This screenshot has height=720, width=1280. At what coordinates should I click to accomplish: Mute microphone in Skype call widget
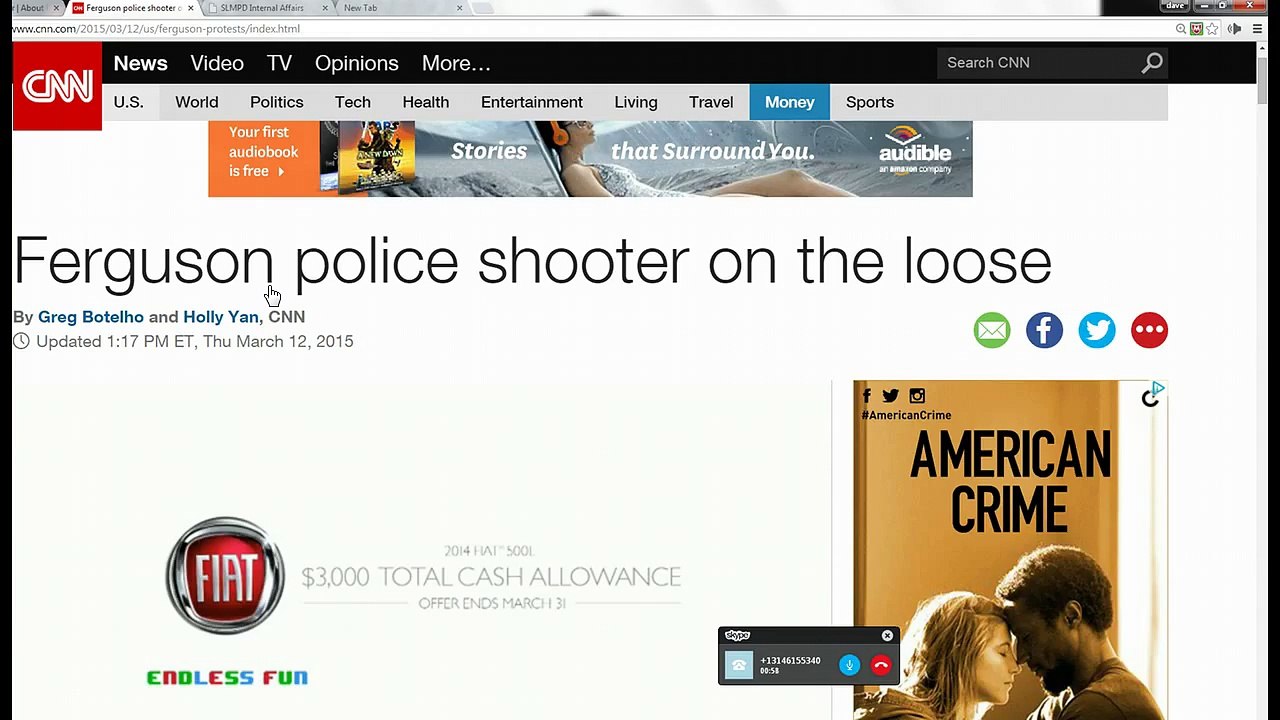click(849, 665)
